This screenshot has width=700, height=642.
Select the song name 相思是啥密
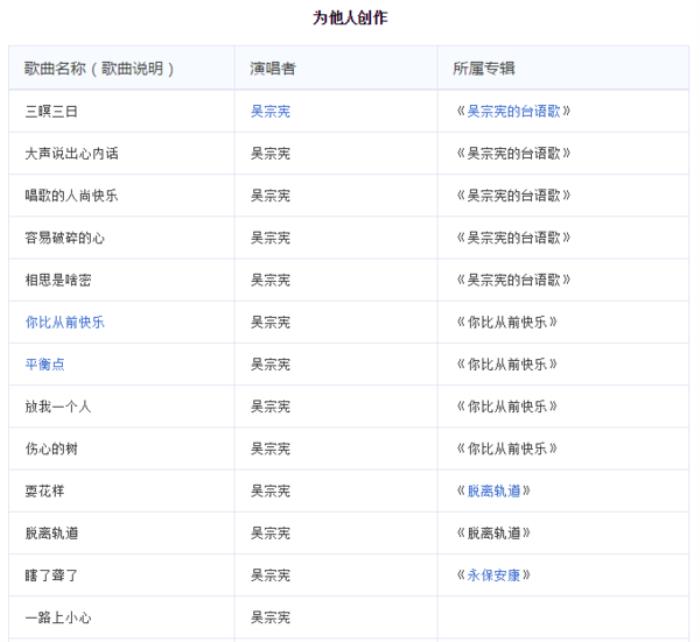(x=58, y=280)
